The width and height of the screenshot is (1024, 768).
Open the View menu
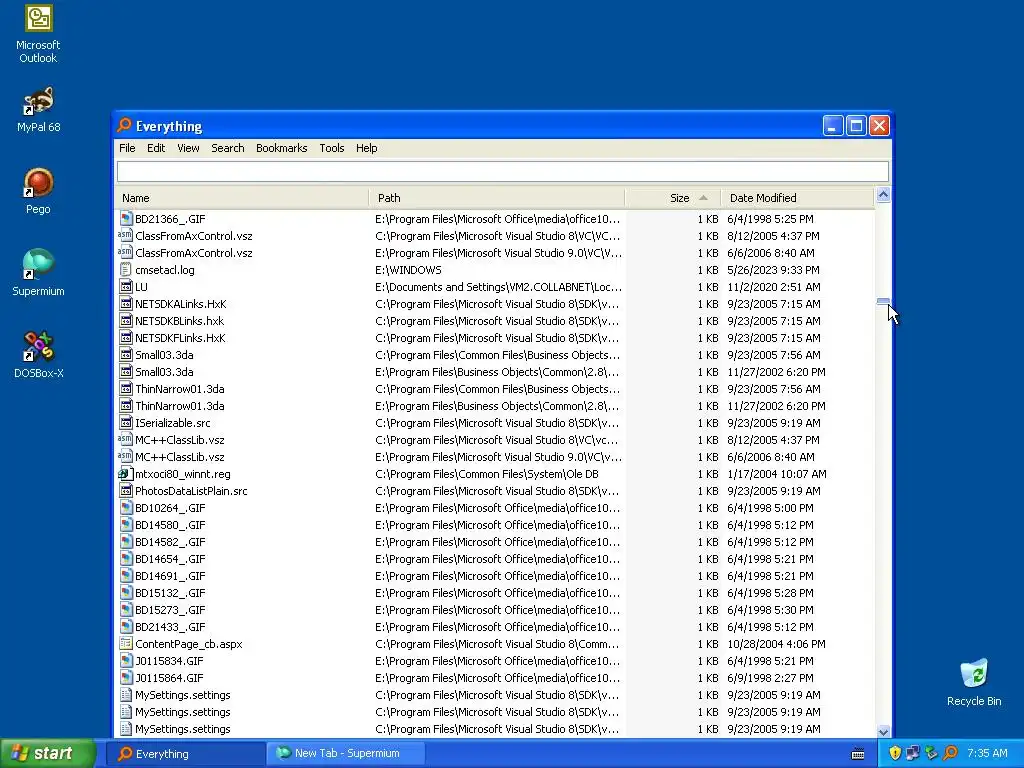tap(188, 148)
